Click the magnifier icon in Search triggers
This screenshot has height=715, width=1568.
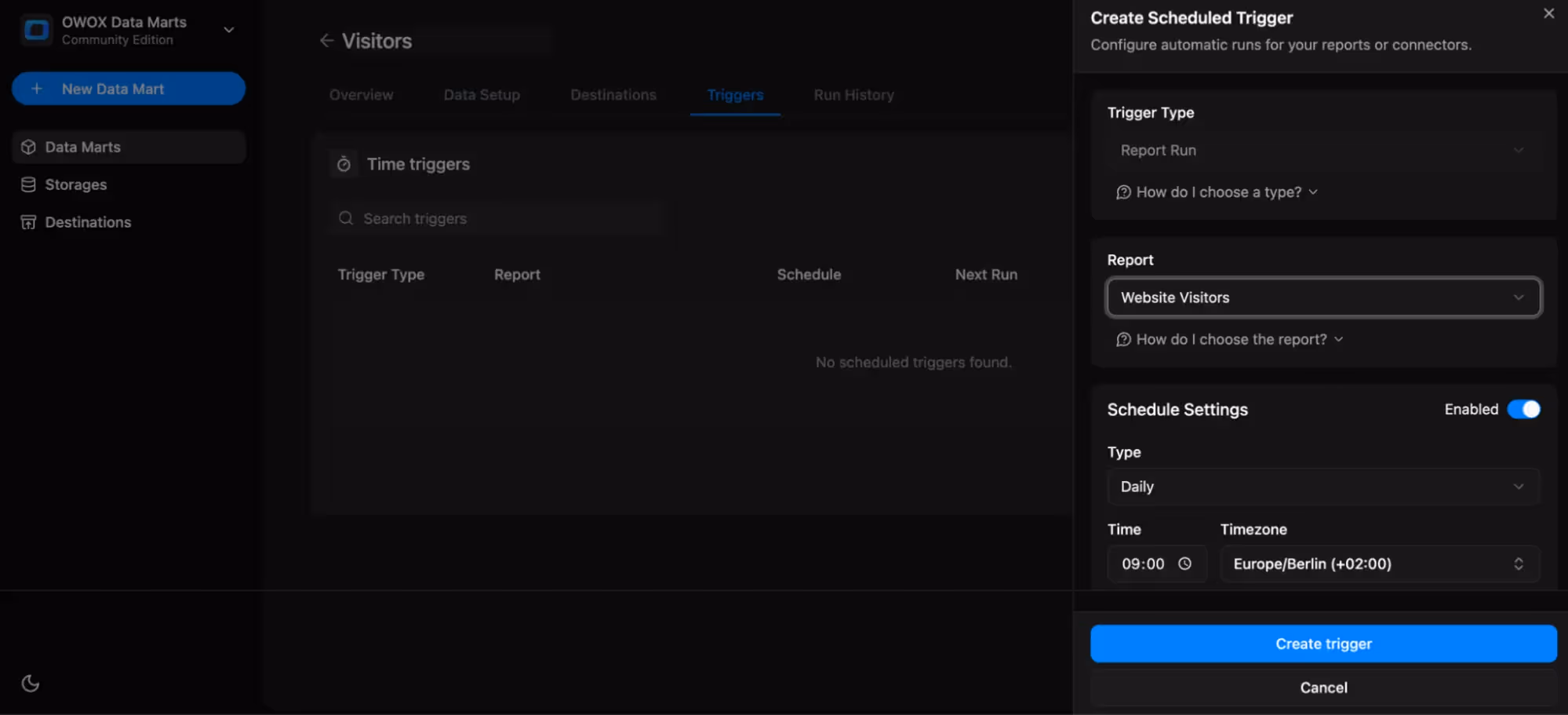click(346, 218)
